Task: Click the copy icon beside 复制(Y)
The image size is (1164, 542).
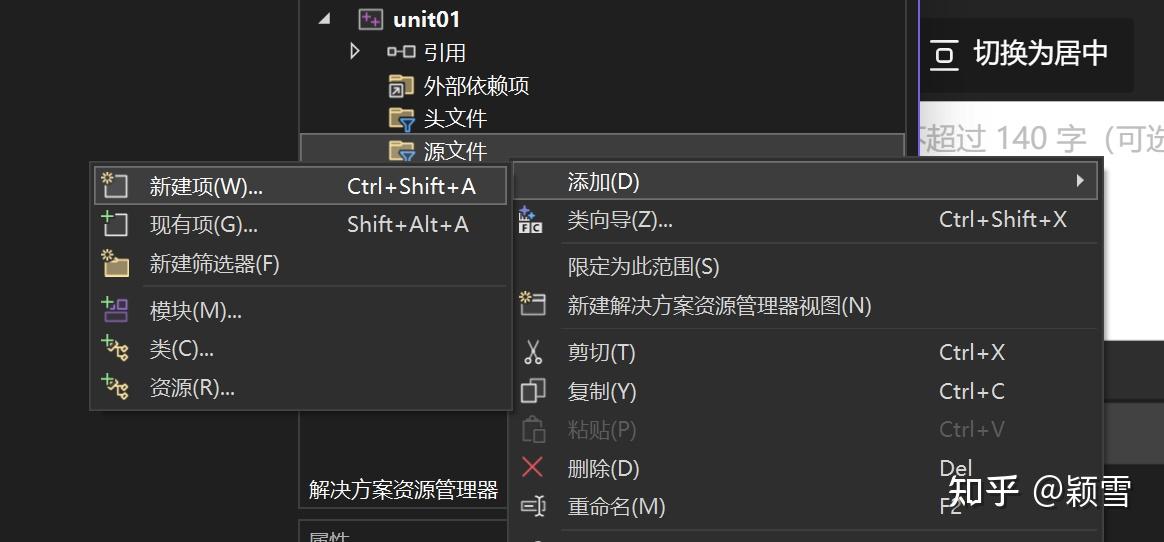Action: pos(532,391)
